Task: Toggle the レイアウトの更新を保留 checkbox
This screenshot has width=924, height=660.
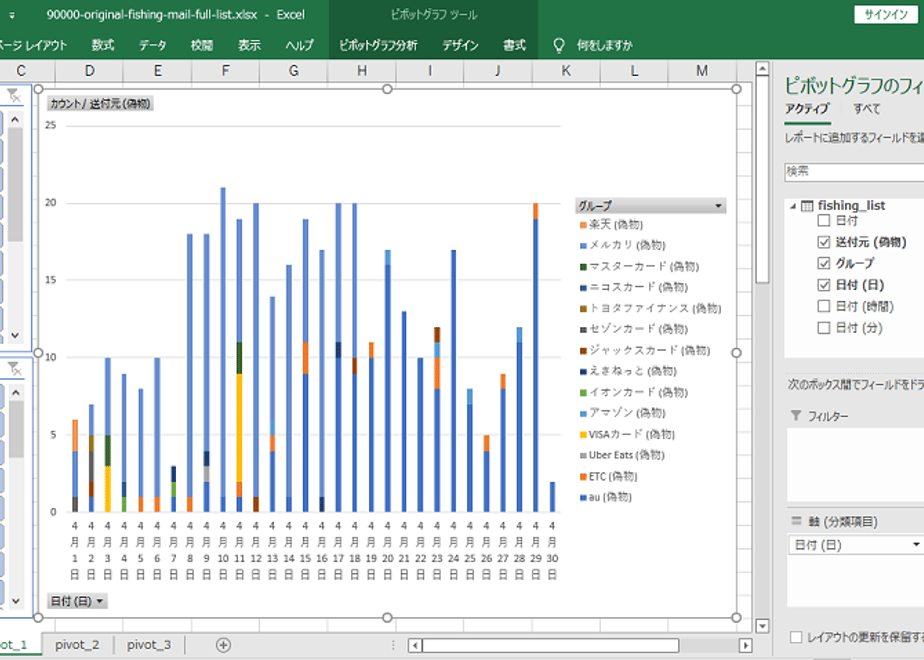Action: (796, 637)
